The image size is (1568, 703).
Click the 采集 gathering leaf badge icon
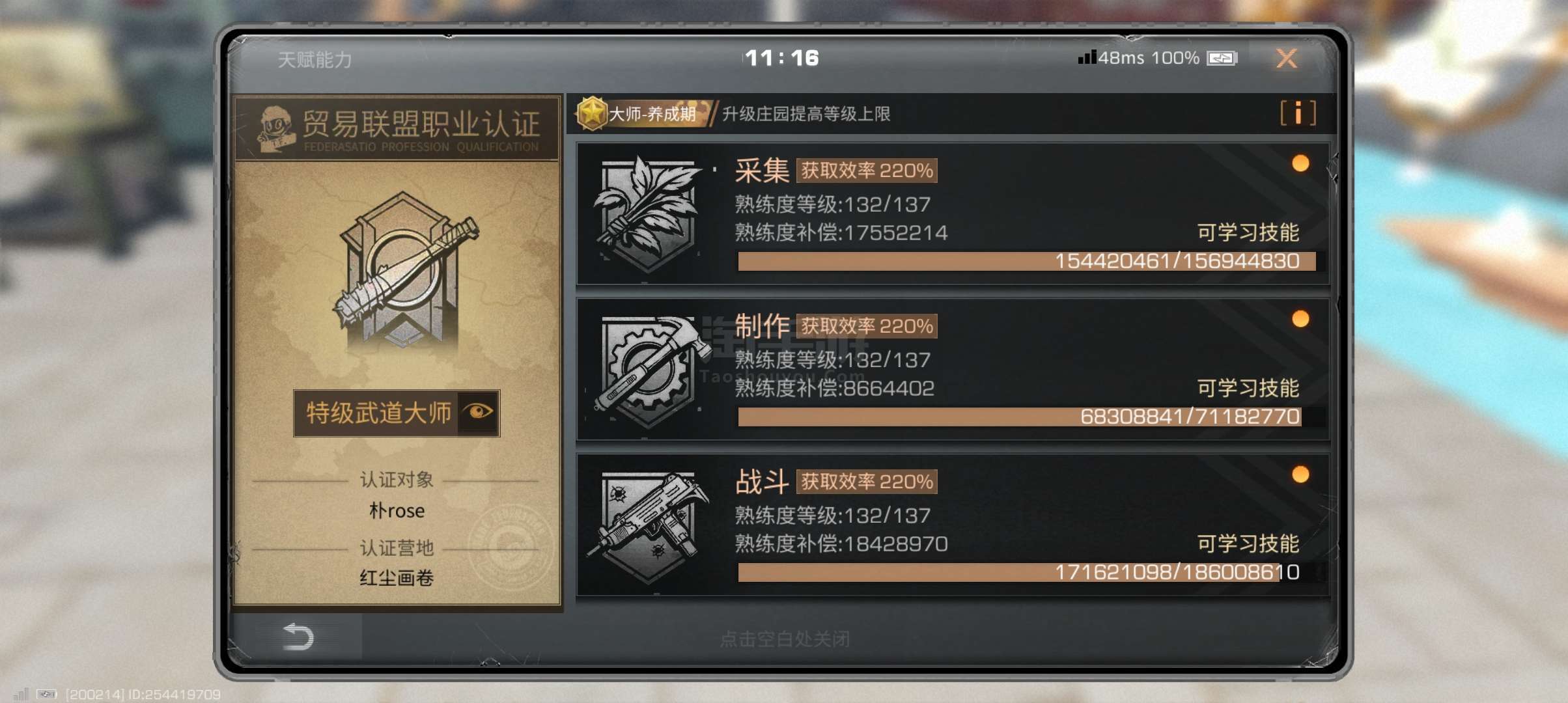(647, 214)
